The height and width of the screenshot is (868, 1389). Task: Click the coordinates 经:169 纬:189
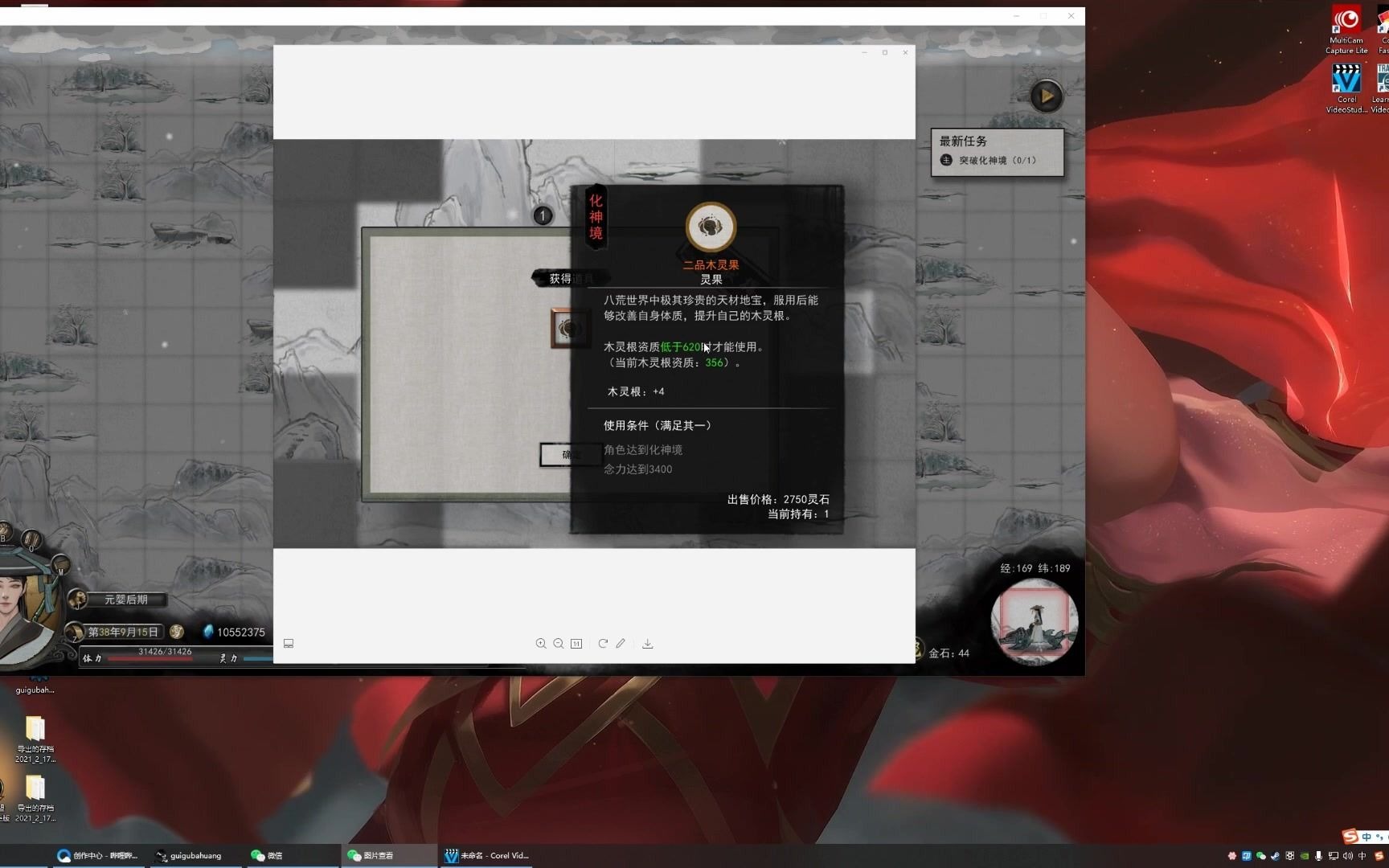pos(1035,568)
